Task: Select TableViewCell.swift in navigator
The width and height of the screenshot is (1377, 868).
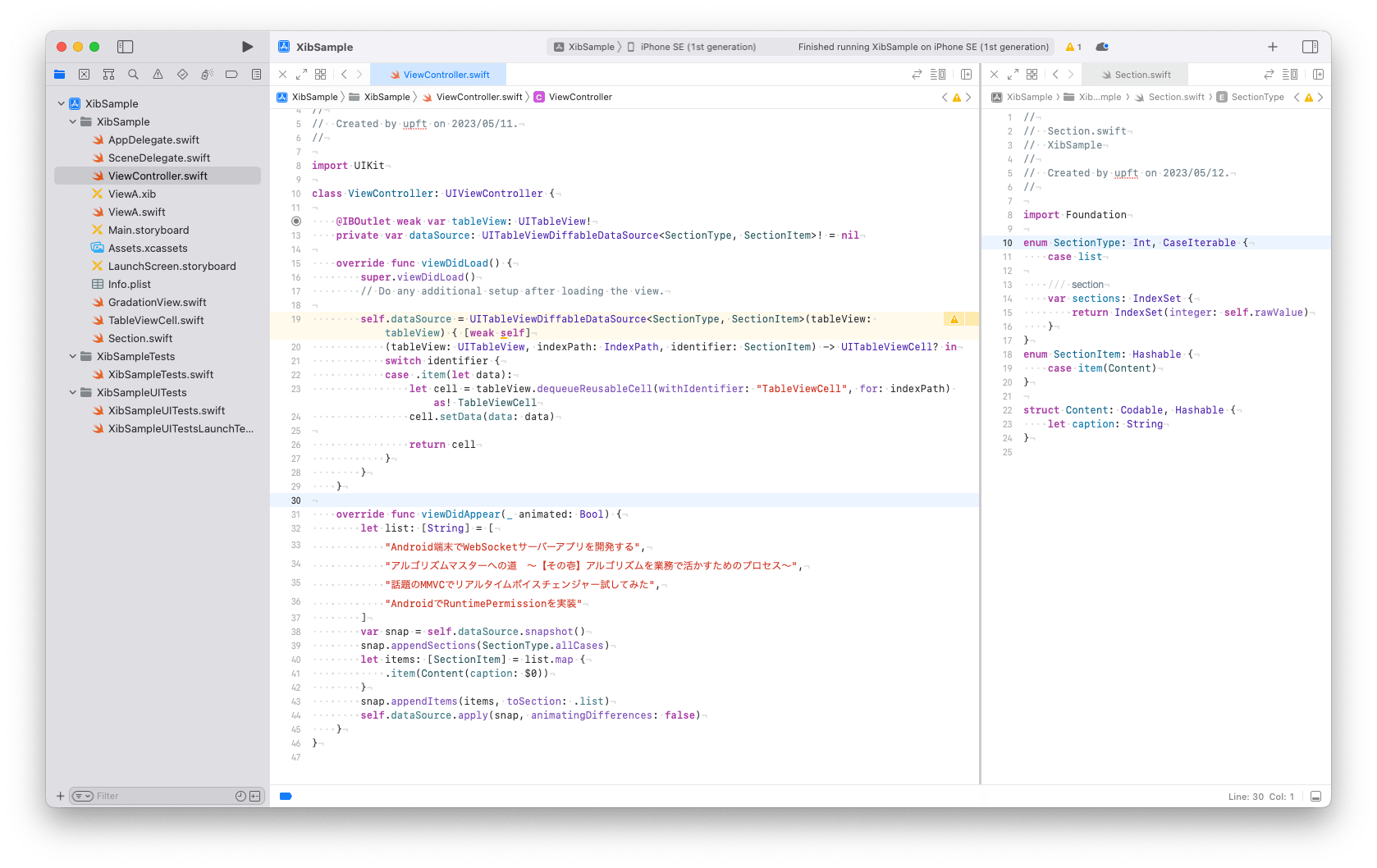Action: (x=158, y=320)
